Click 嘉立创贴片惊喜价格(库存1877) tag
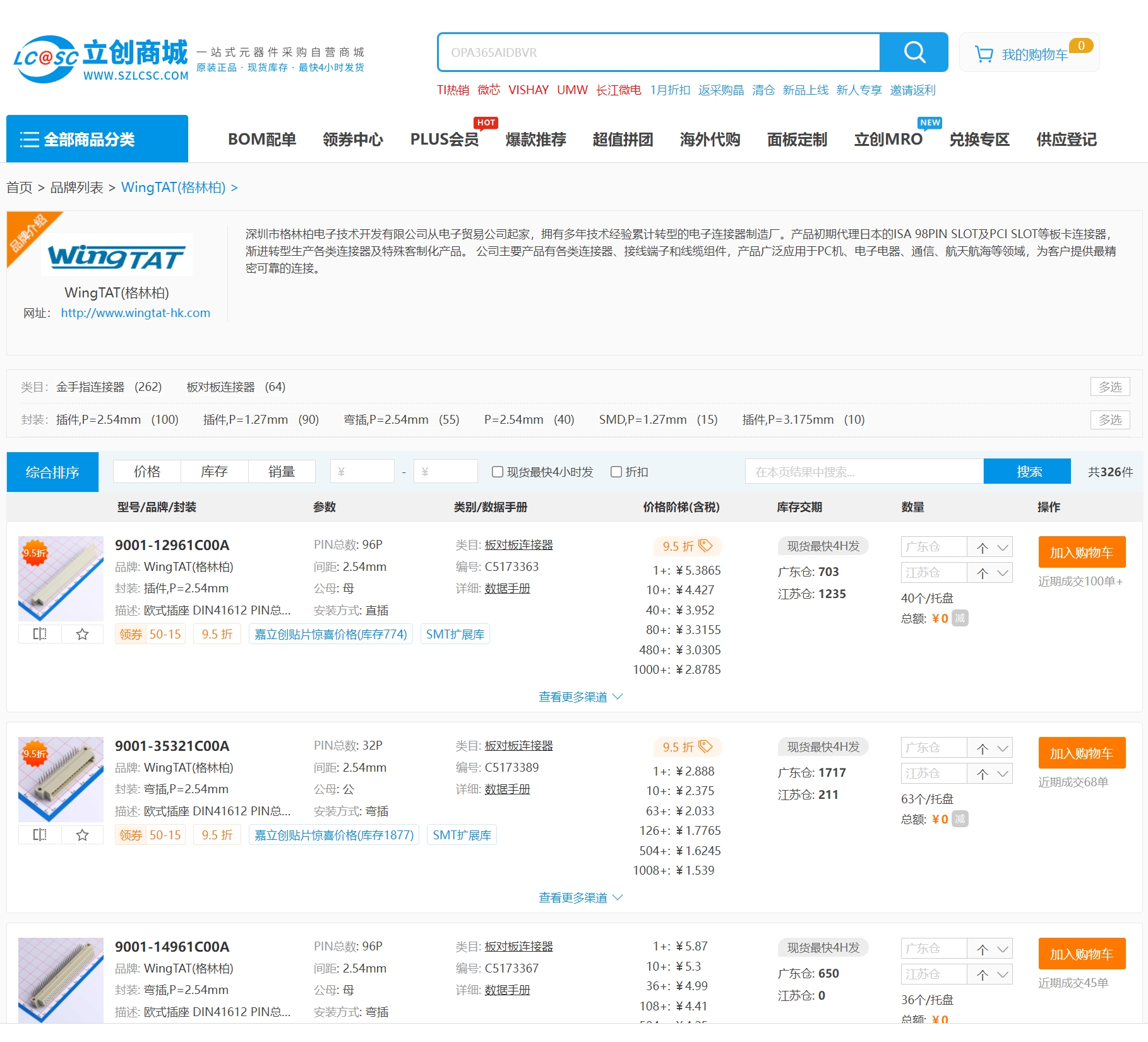Screen dimensions: 1148x1042 pyautogui.click(x=334, y=835)
